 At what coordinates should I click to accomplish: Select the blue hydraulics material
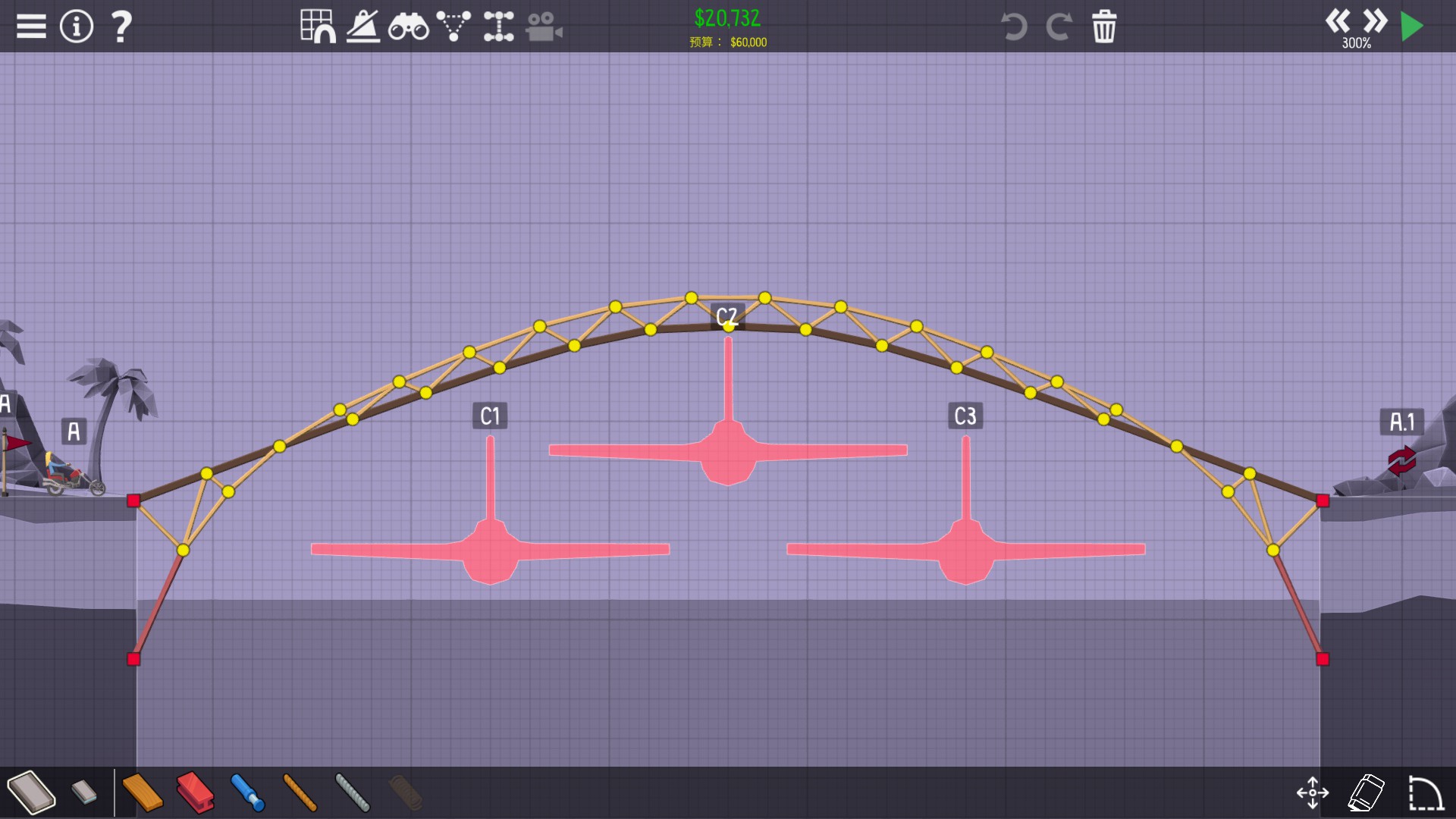[247, 792]
